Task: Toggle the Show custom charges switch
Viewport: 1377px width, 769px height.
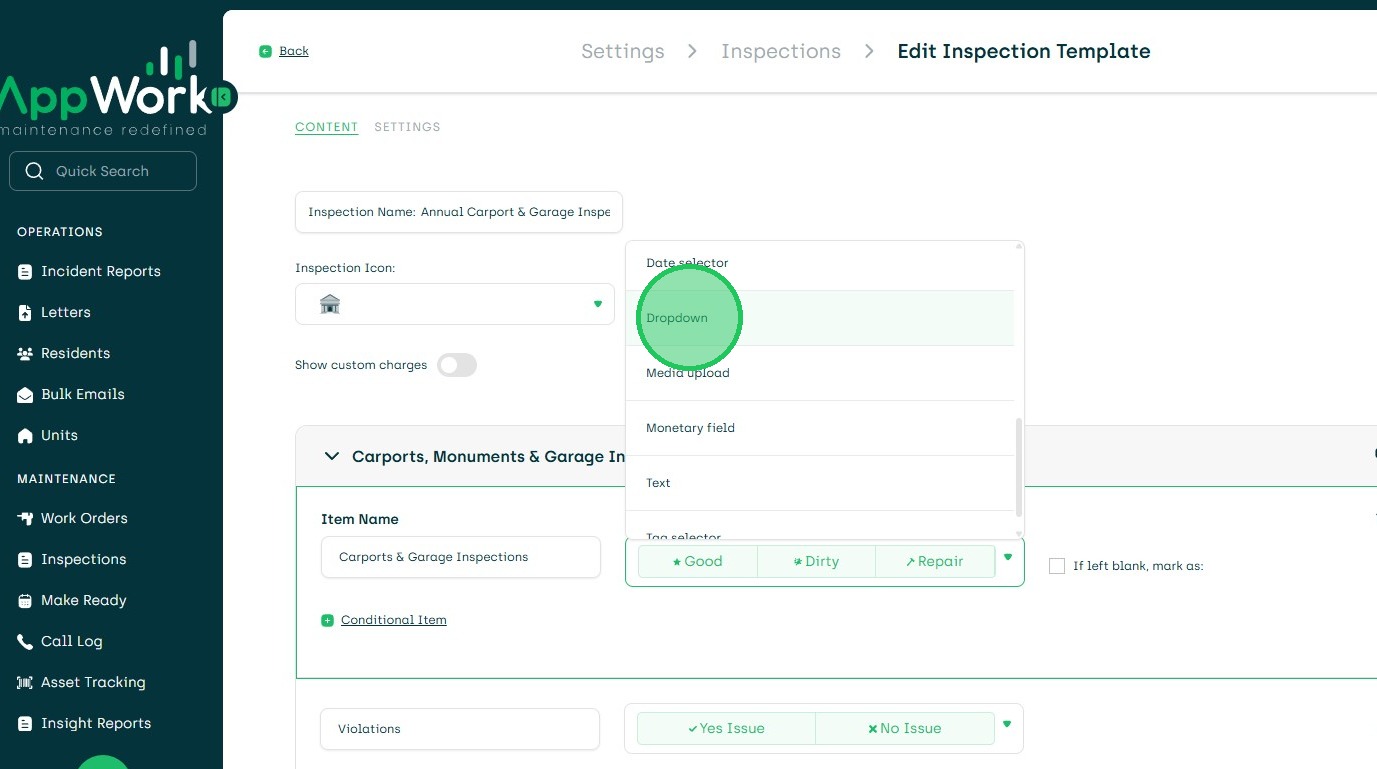Action: pyautogui.click(x=457, y=365)
